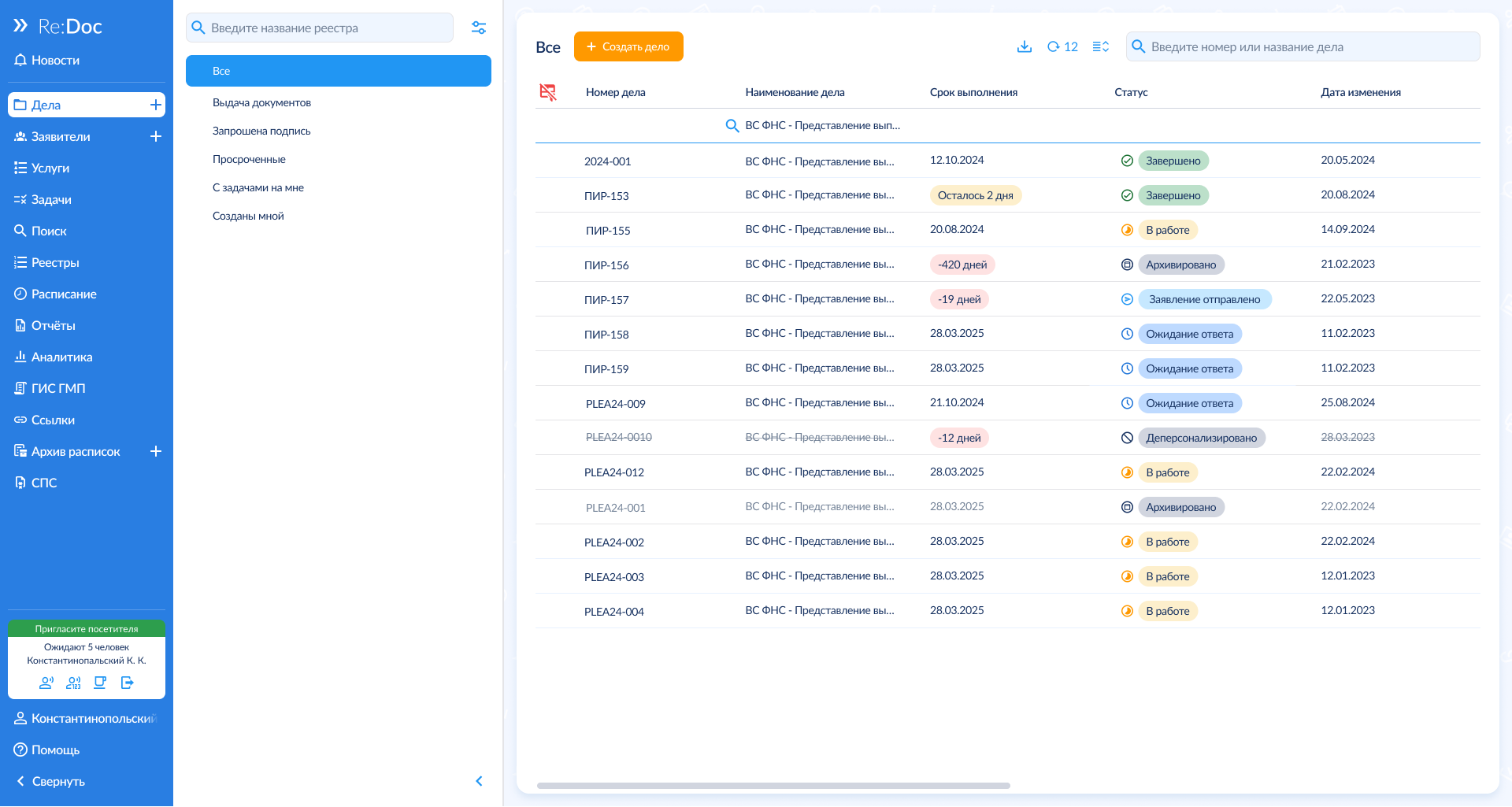This screenshot has height=807, width=1512.
Task: Select the Просроченные registry filter
Action: coord(249,159)
